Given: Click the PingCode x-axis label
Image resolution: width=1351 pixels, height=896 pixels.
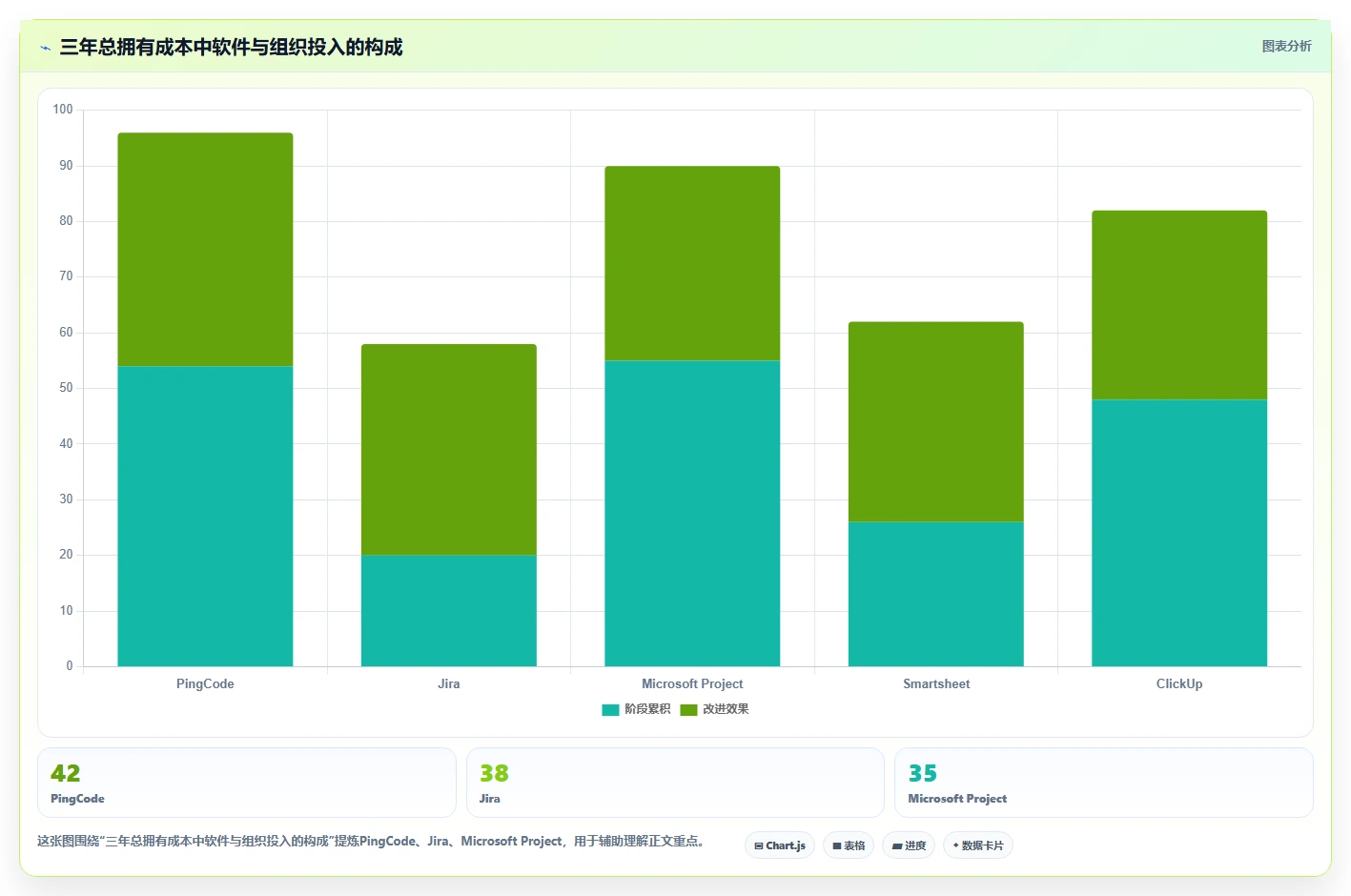Looking at the screenshot, I should coord(205,683).
